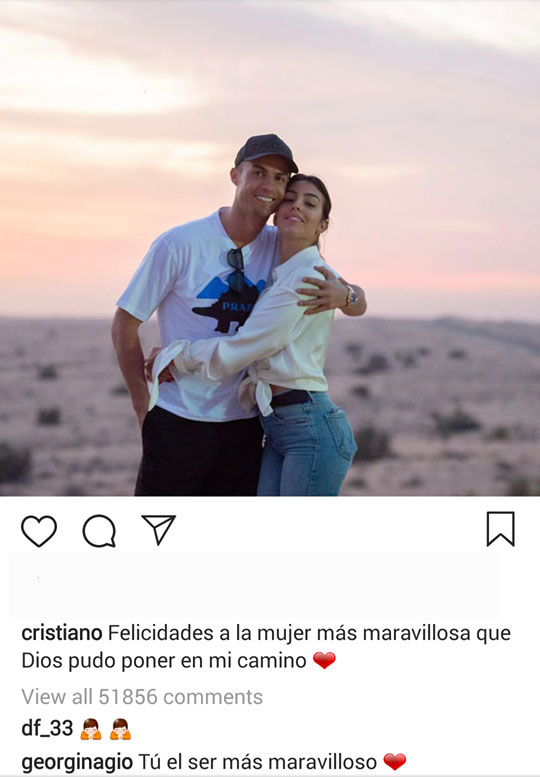Select the comment text Tú el ser más maravilloso
This screenshot has width=540, height=777.
(258, 762)
